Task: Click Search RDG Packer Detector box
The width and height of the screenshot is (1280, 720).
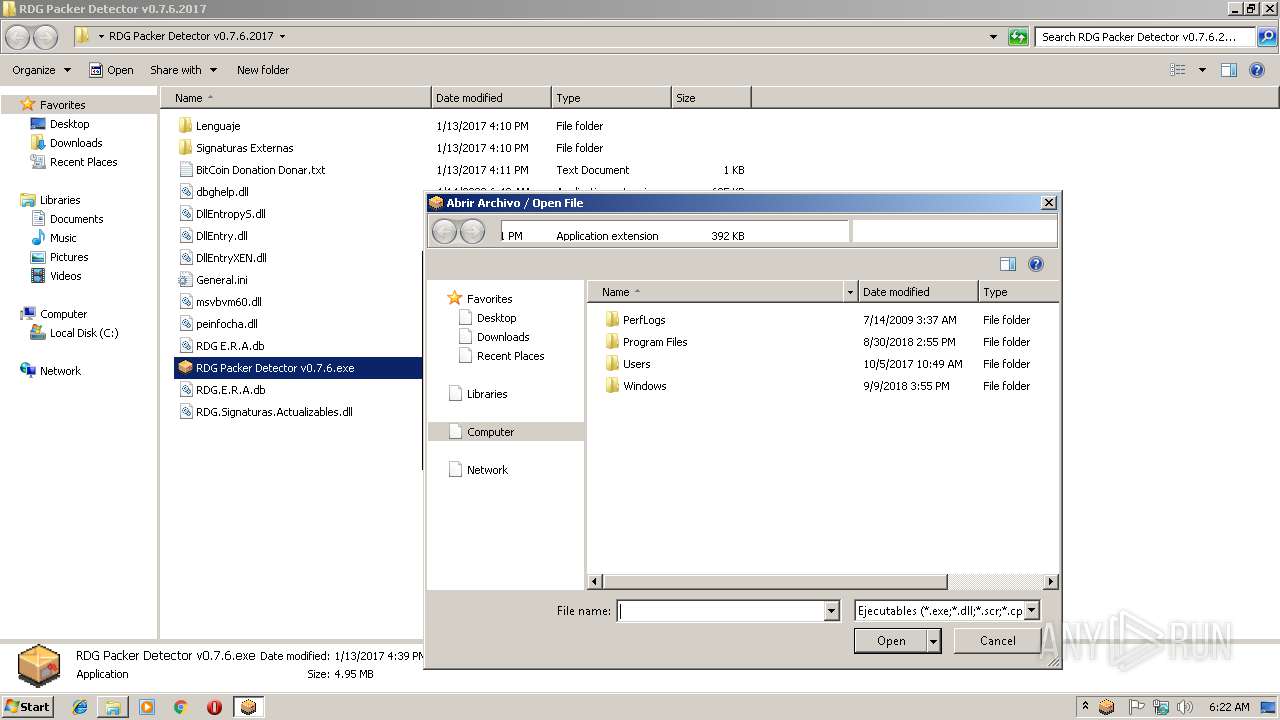Action: (1145, 37)
